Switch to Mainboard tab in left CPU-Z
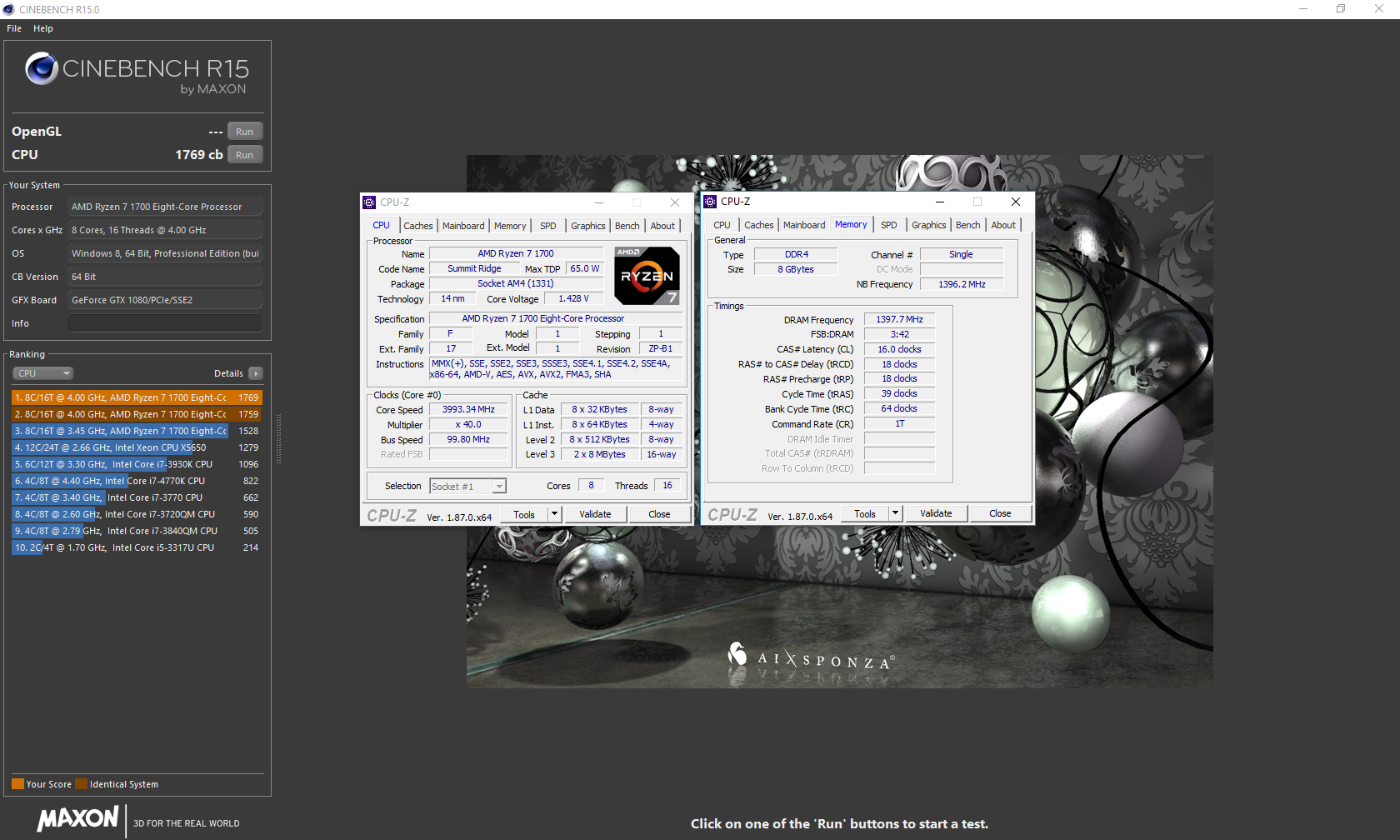The width and height of the screenshot is (1400, 840). coord(463,226)
